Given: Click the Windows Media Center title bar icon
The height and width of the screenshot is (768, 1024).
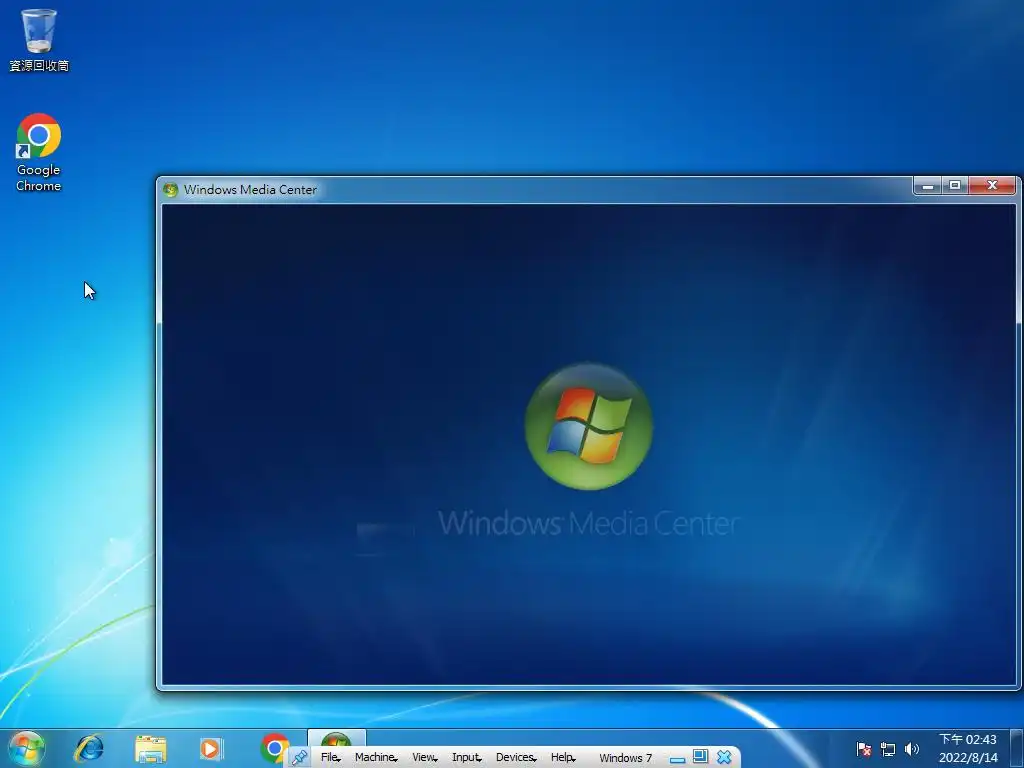Looking at the screenshot, I should pyautogui.click(x=170, y=190).
